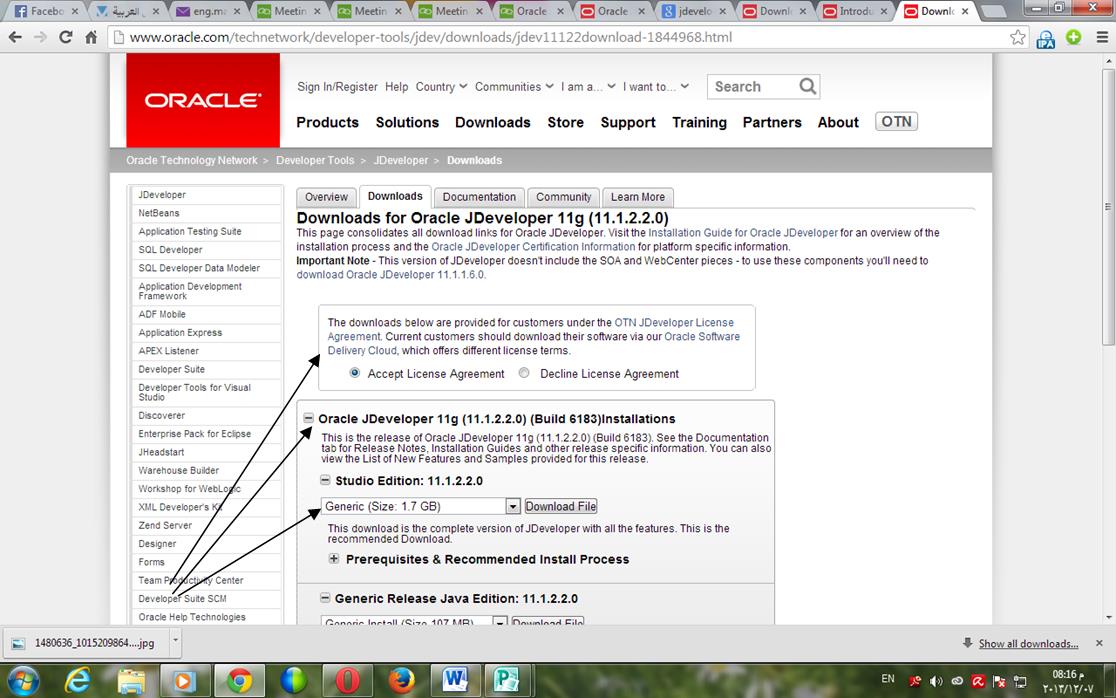Bookmark this page with the star icon
Screen dimensions: 1116x698
pos(1018,38)
